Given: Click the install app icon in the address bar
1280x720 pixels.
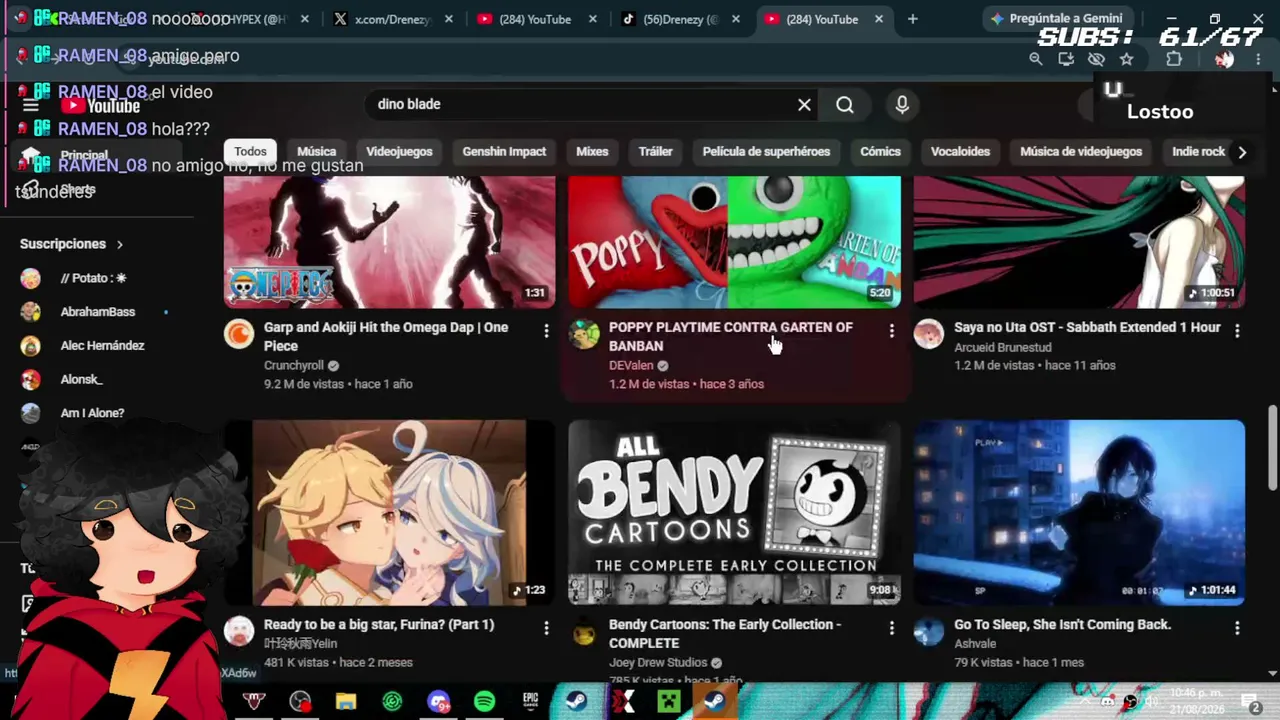Looking at the screenshot, I should 1066,59.
